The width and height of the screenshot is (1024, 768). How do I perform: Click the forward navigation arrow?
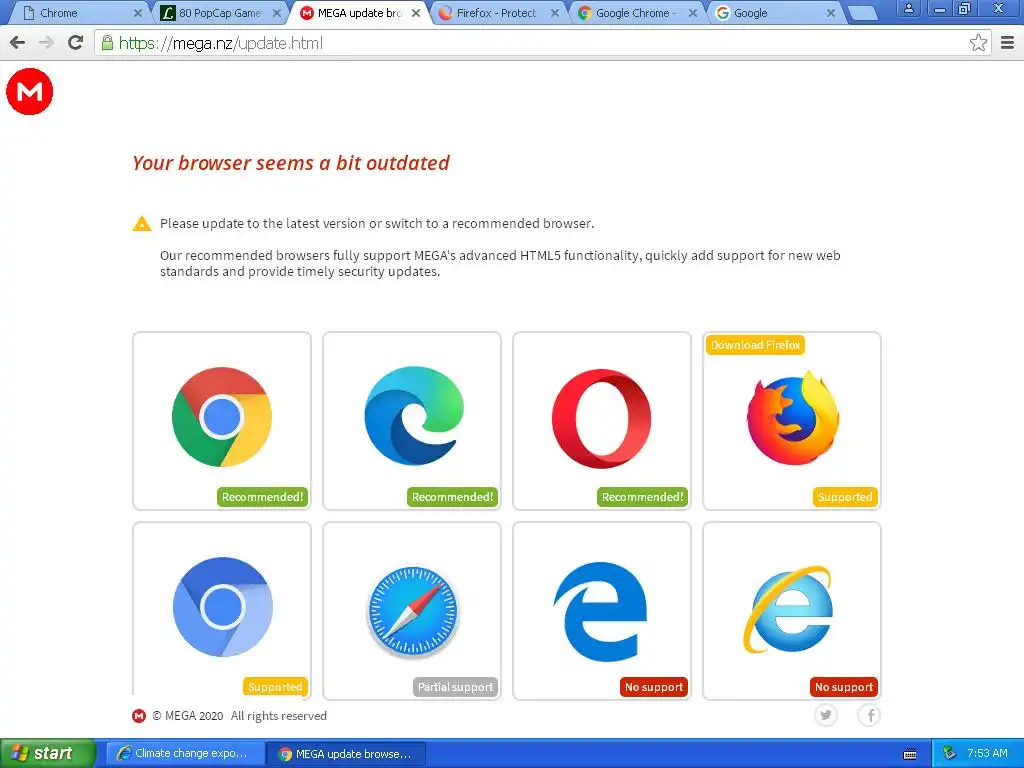pyautogui.click(x=46, y=43)
